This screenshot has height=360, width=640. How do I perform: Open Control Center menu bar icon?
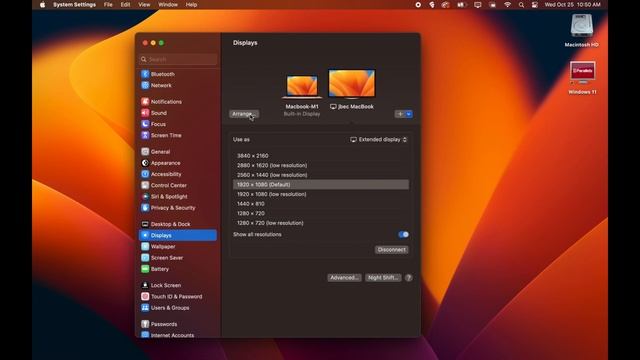tap(535, 5)
